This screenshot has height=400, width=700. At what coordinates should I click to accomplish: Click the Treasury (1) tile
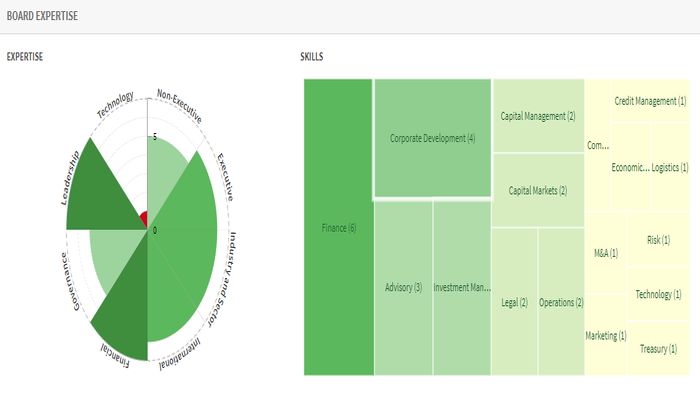[659, 348]
